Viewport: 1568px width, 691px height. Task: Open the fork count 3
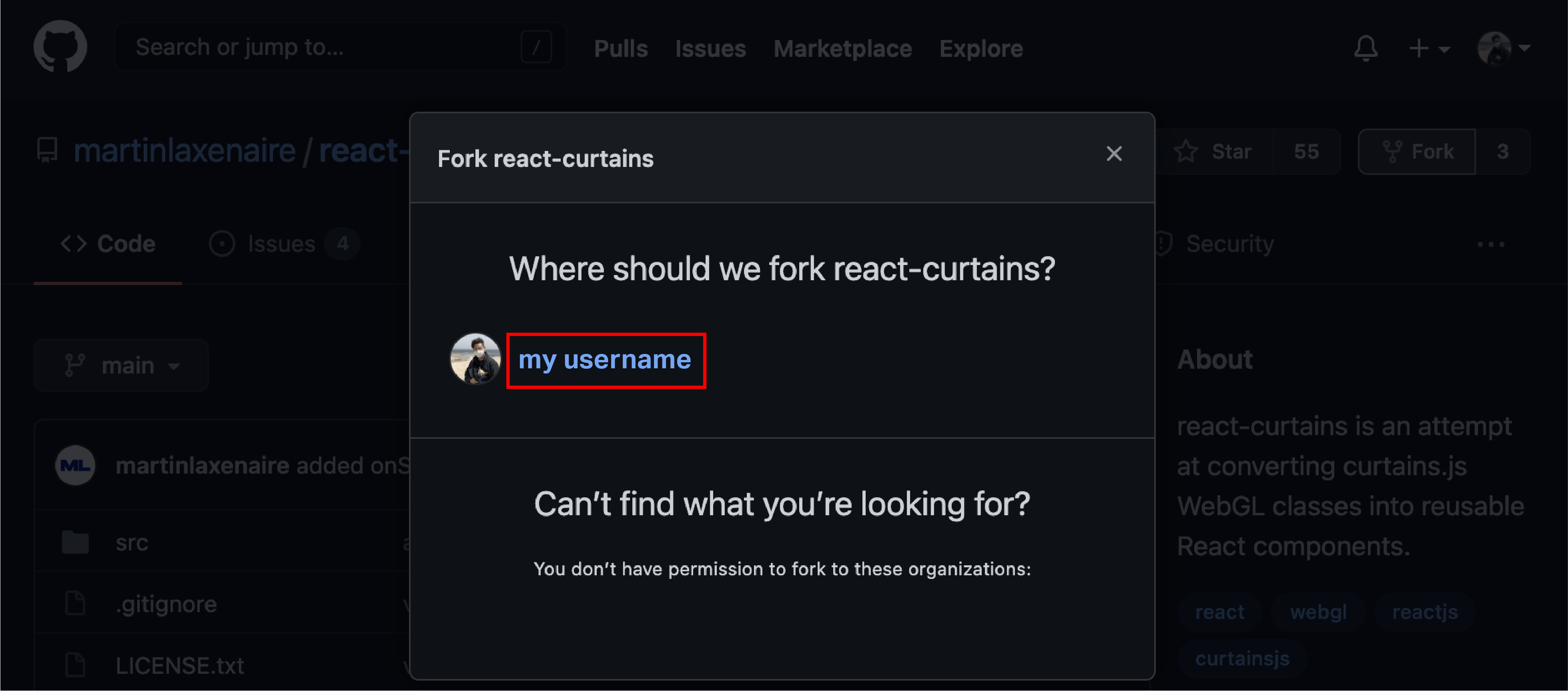click(1503, 152)
